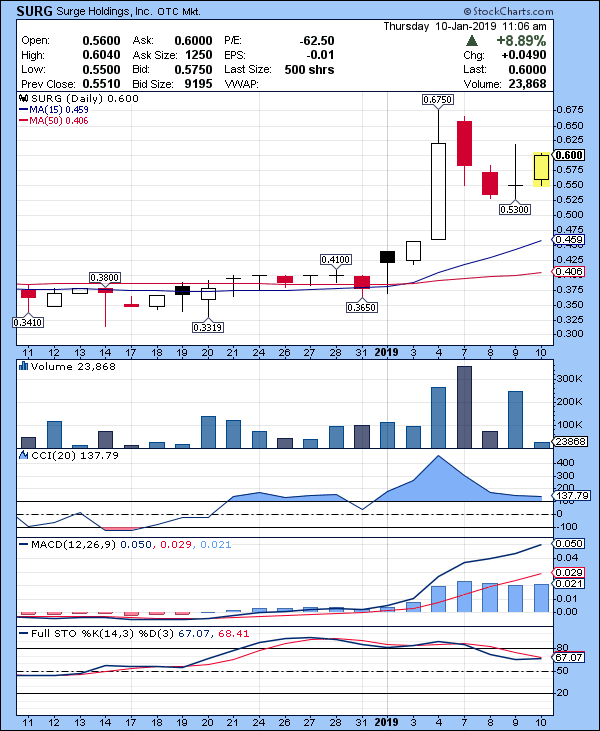Click the 'CCI(20) 137.79' indicator title
The image size is (600, 731).
pyautogui.click(x=75, y=455)
